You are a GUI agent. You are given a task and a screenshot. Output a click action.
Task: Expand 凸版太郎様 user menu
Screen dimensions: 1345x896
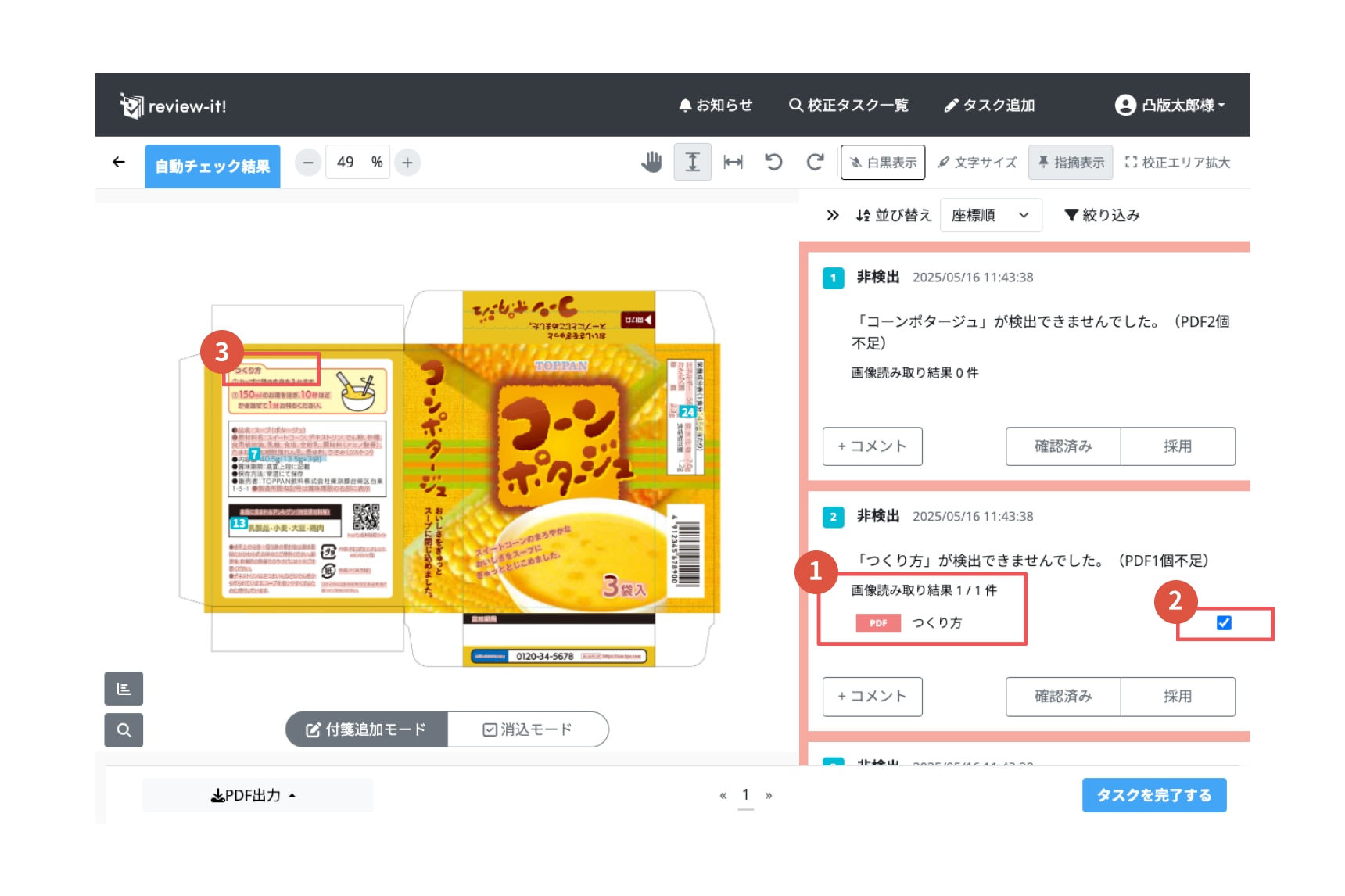tap(1170, 105)
